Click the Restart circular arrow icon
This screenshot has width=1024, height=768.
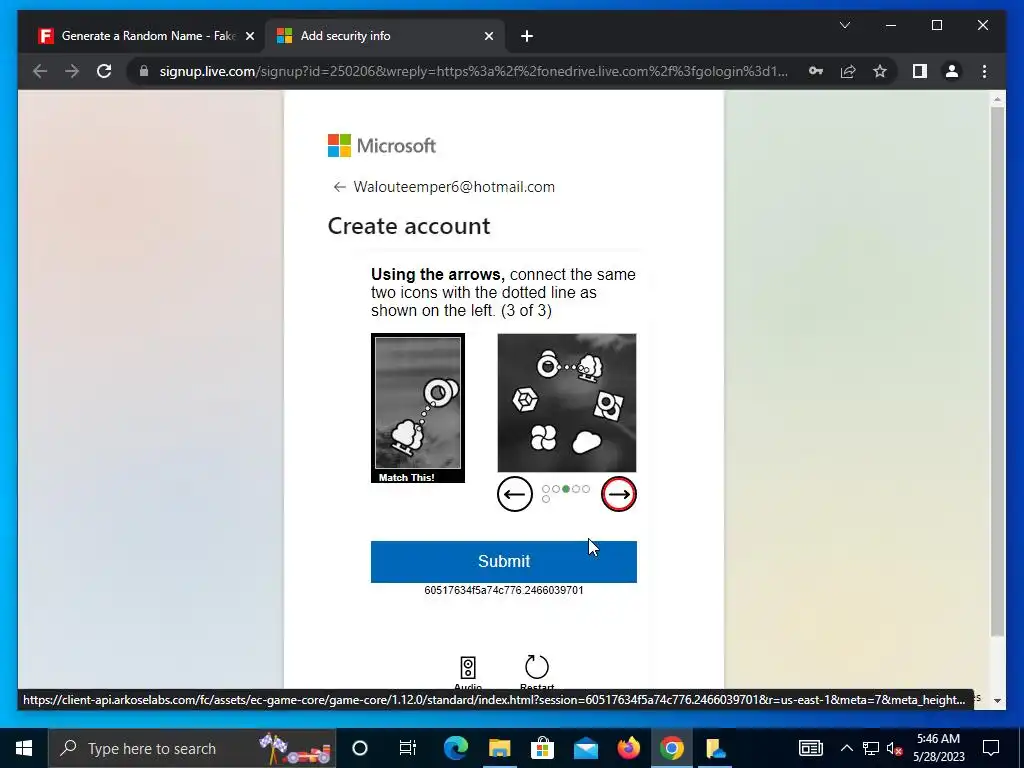(x=537, y=667)
